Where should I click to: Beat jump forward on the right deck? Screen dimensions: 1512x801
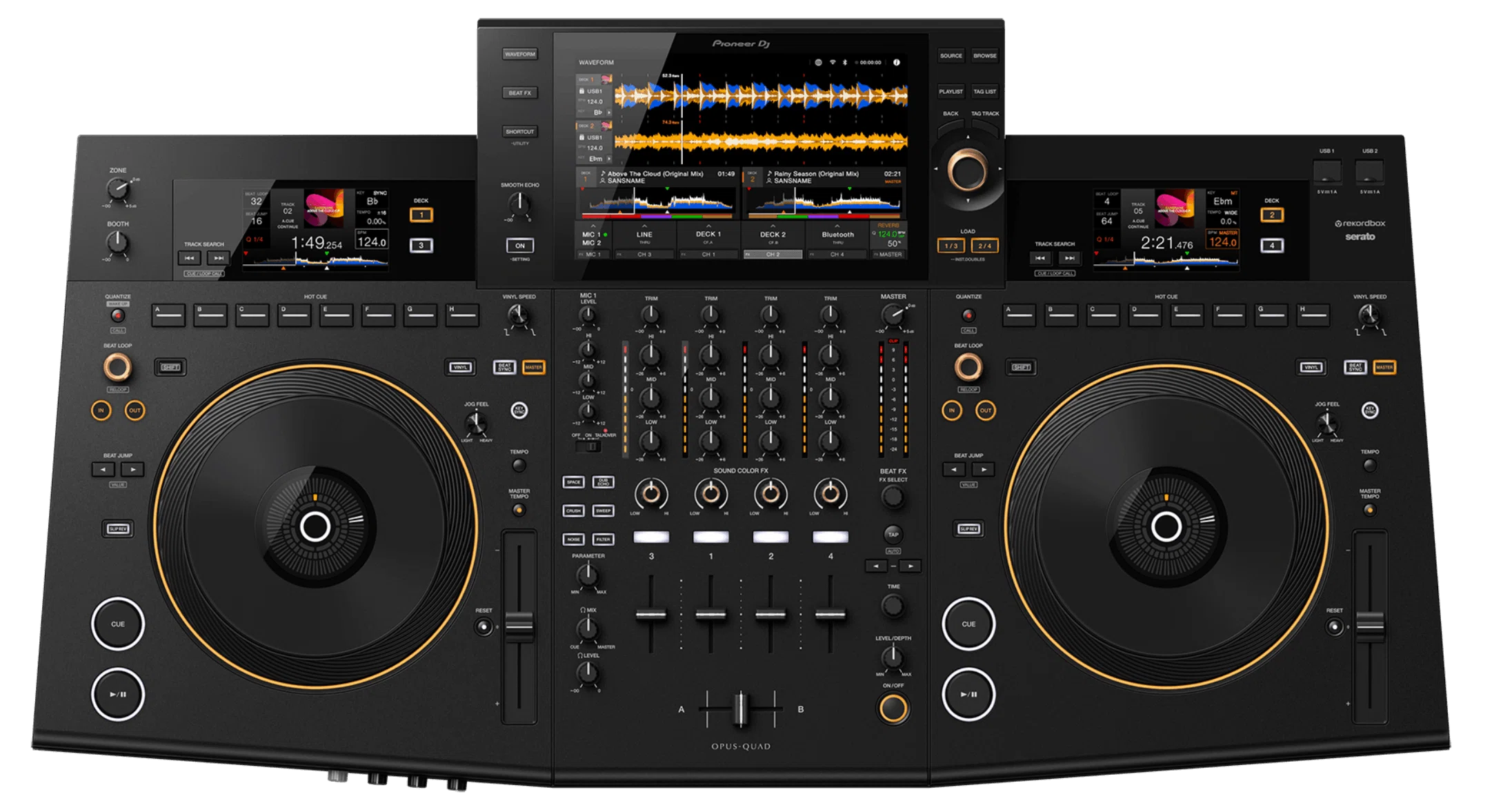(984, 470)
